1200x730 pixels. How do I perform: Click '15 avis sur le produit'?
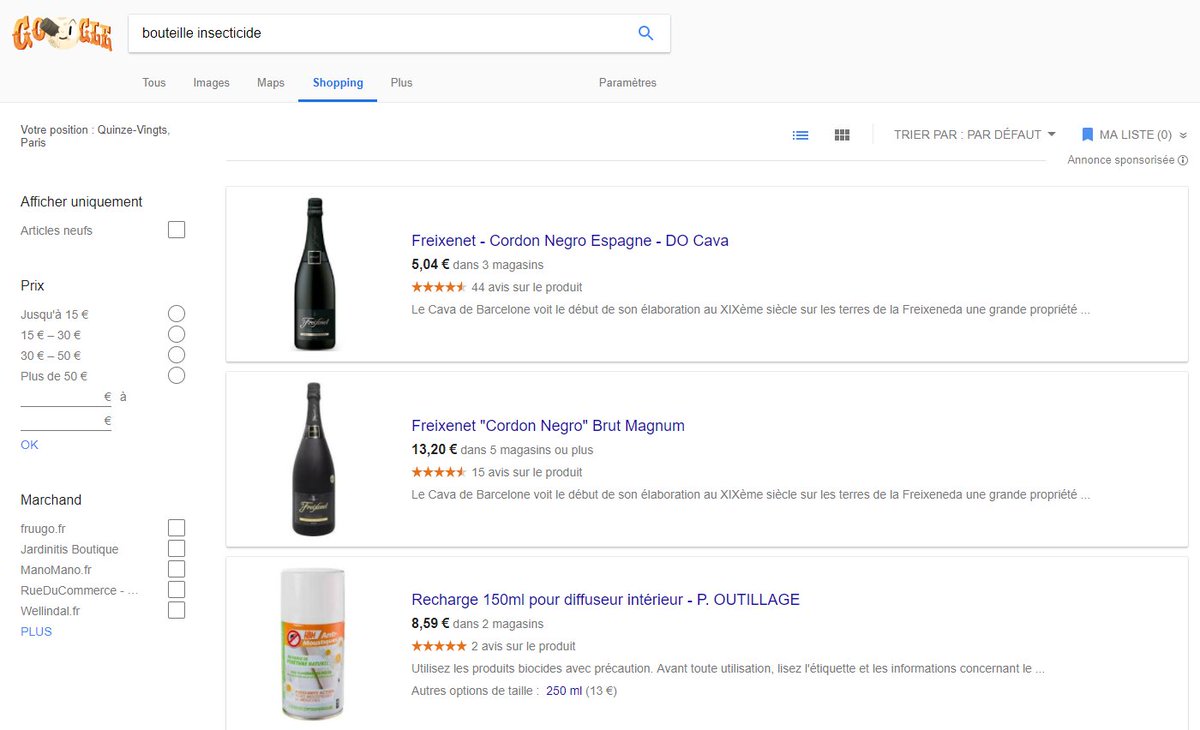pyautogui.click(x=526, y=473)
